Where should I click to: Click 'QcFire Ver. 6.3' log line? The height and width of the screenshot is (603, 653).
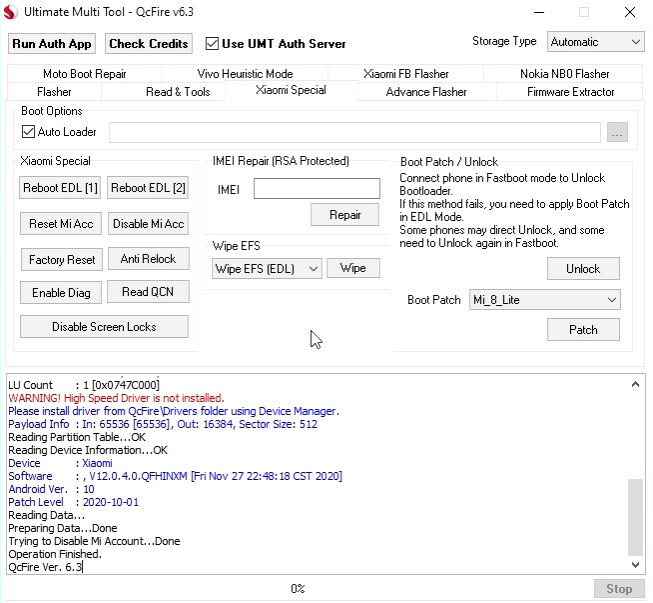(45, 567)
